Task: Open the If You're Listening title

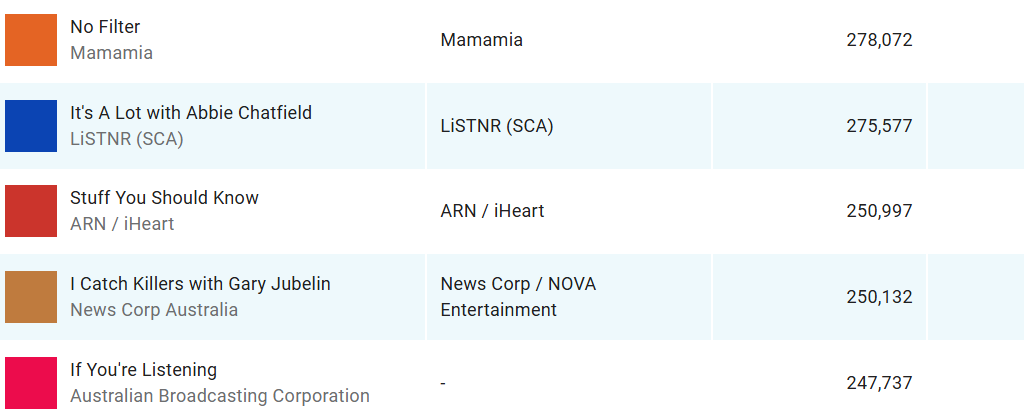Action: [x=143, y=370]
